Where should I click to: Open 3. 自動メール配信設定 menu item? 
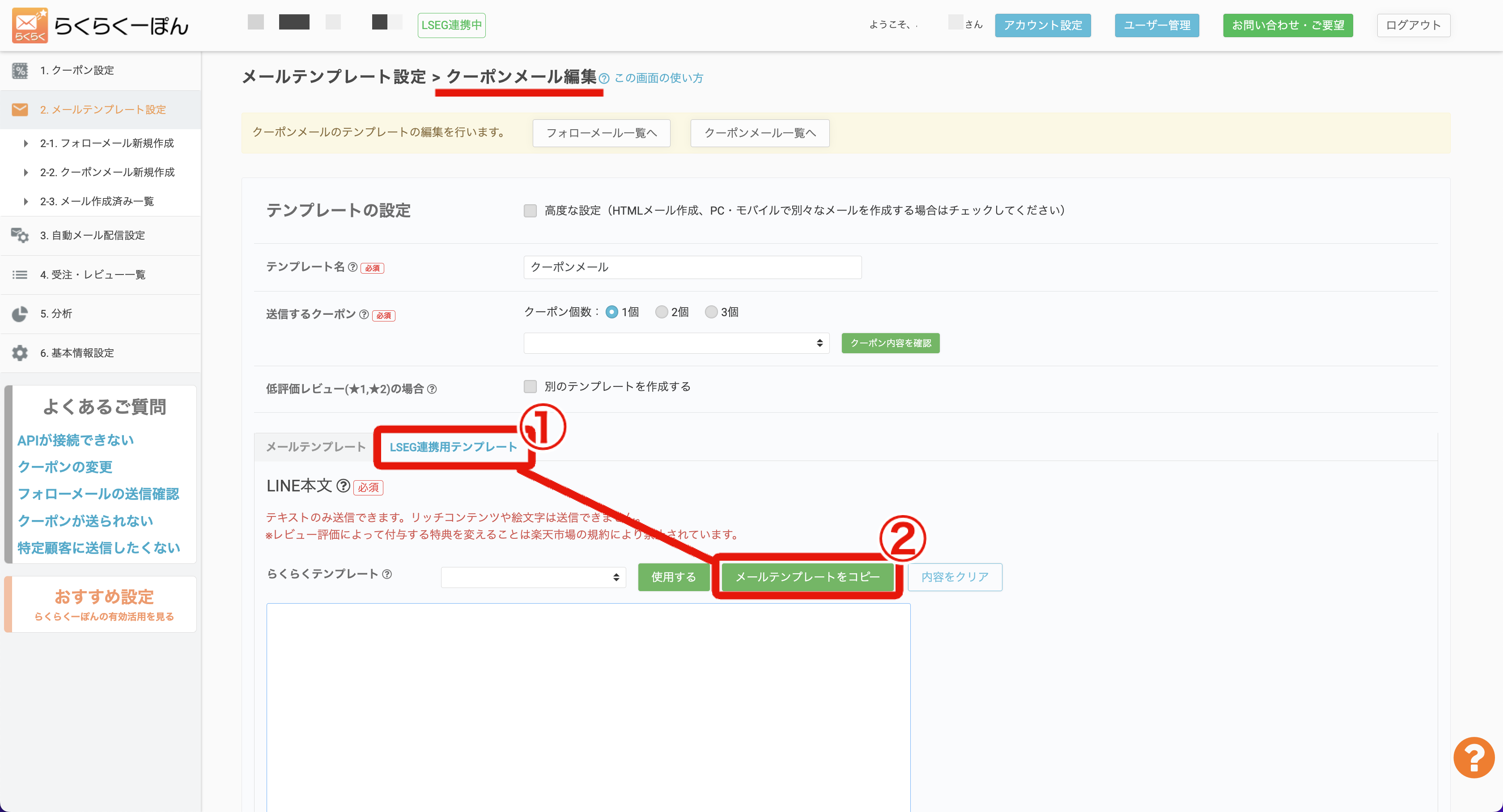tap(100, 235)
